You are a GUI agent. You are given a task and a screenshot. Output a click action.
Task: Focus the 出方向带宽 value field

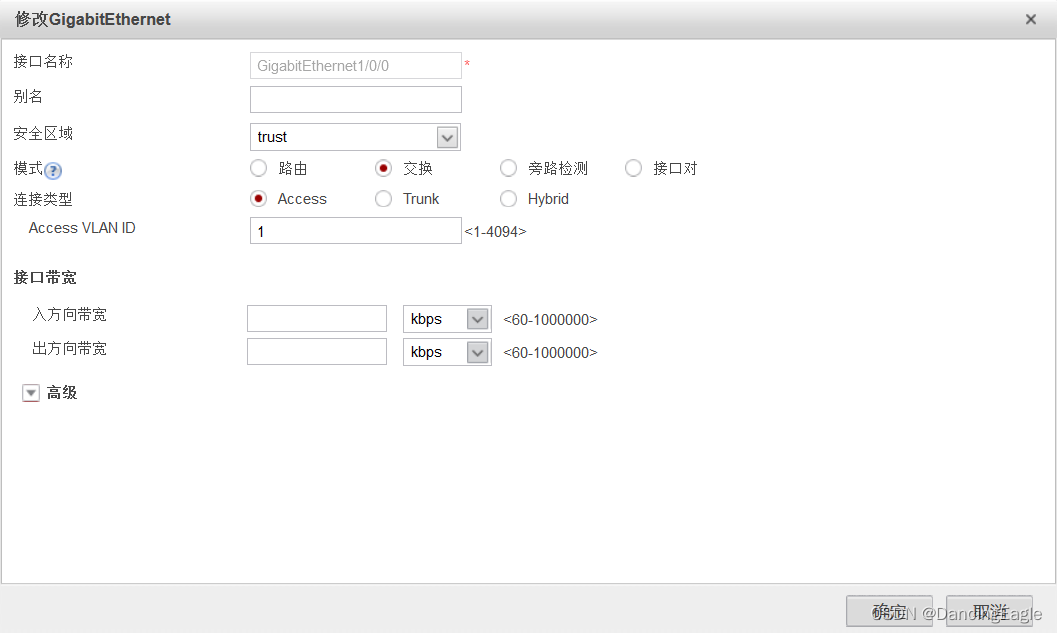pos(317,351)
